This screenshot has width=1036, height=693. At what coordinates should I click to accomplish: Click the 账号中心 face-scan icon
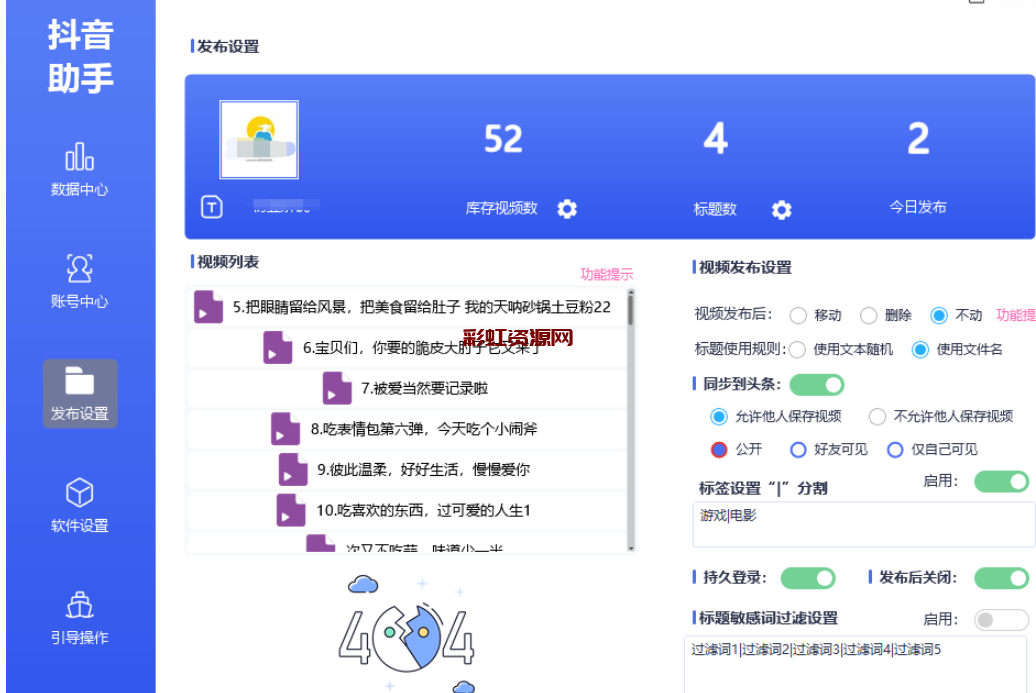[79, 269]
